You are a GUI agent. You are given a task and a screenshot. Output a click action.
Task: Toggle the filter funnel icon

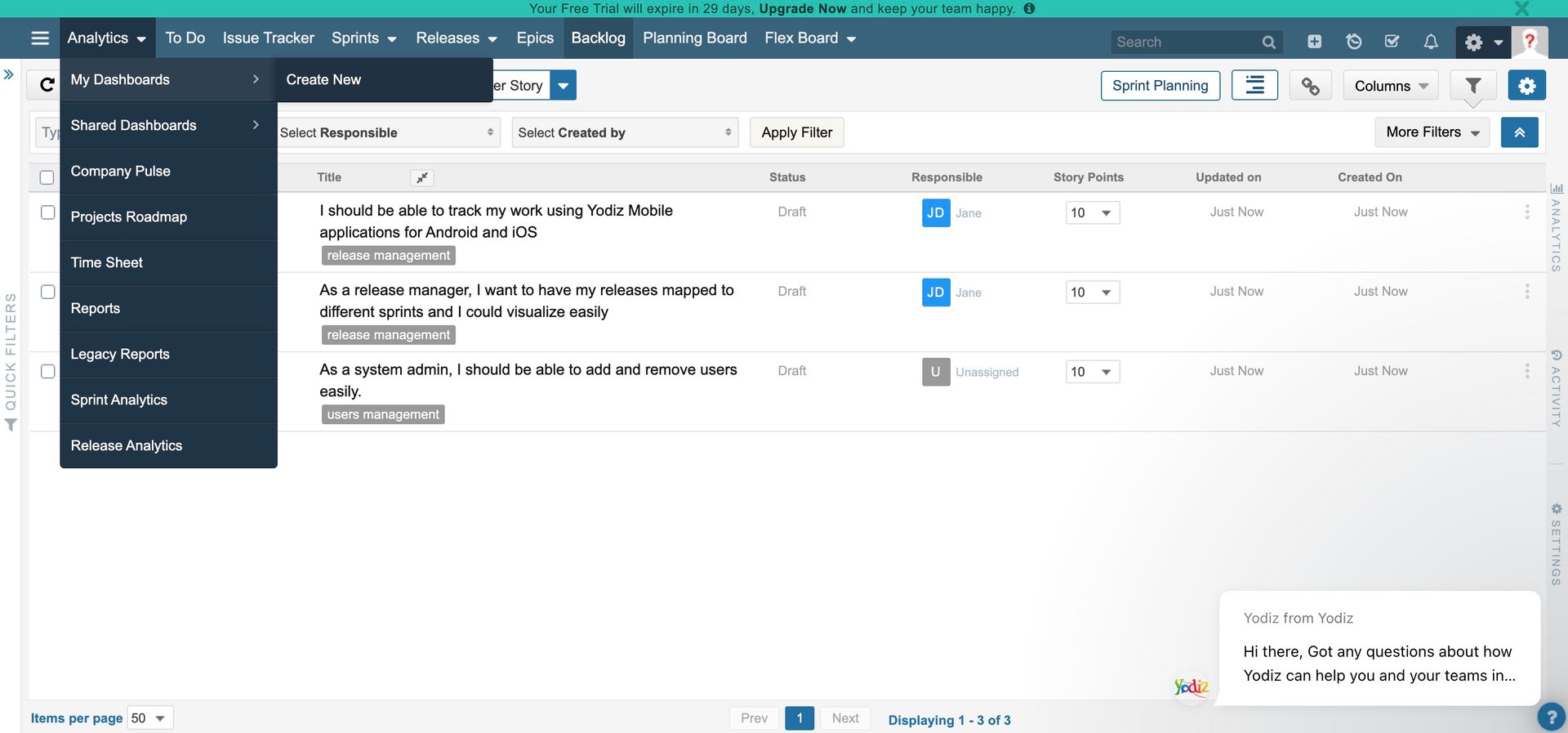coord(1472,85)
